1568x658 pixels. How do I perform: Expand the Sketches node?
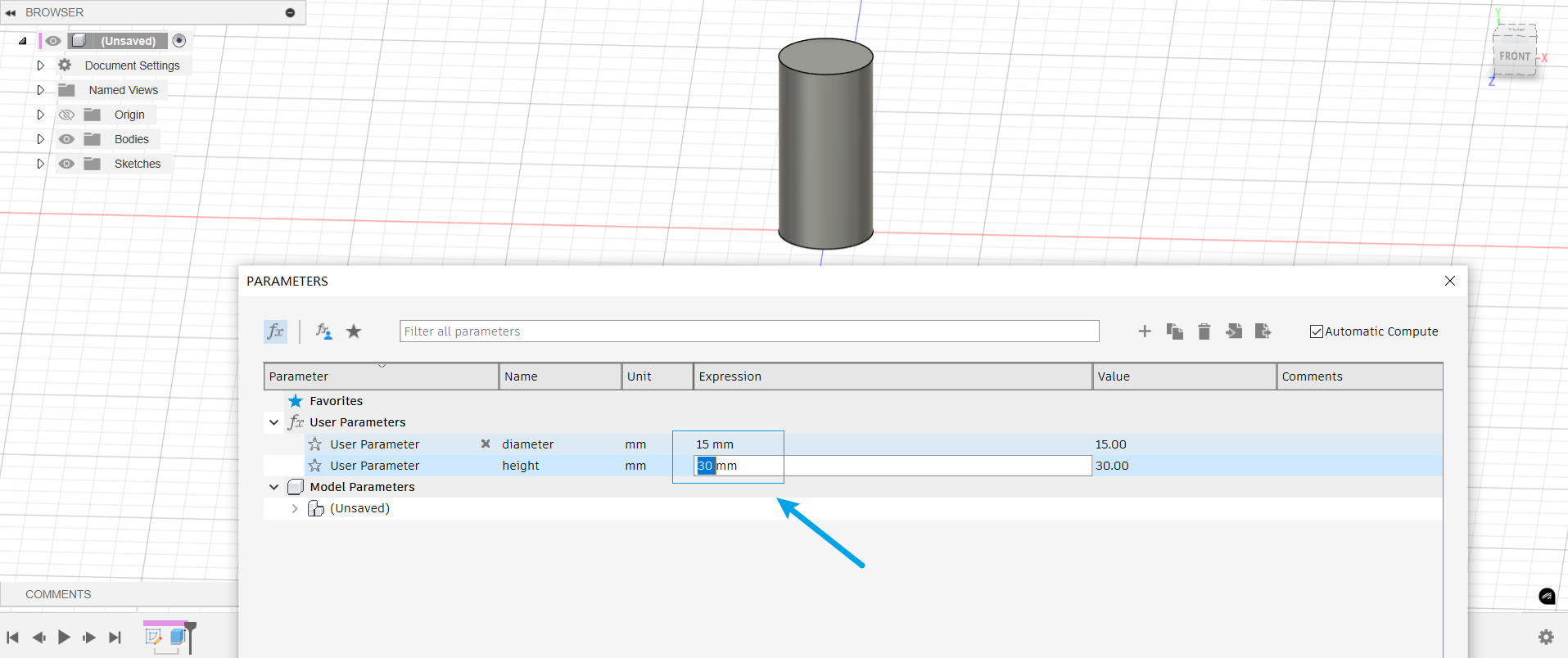coord(40,164)
